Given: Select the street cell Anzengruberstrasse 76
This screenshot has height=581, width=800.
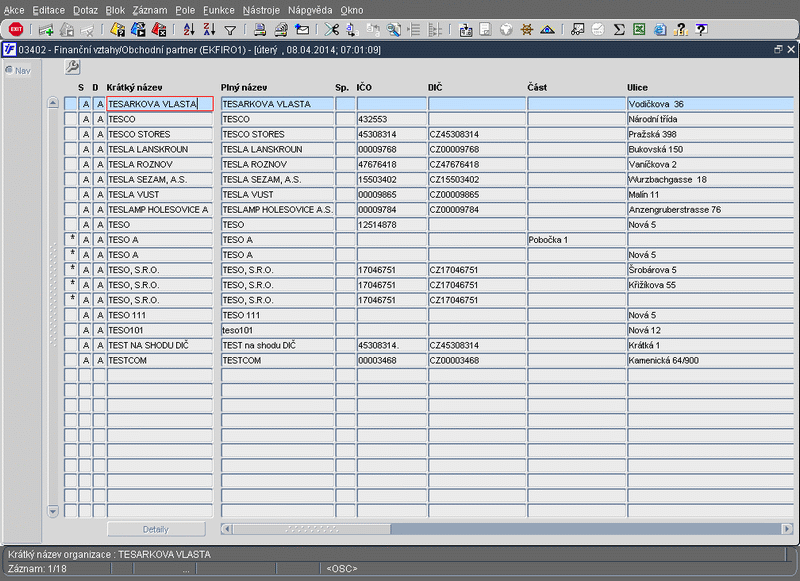Looking at the screenshot, I should point(710,210).
